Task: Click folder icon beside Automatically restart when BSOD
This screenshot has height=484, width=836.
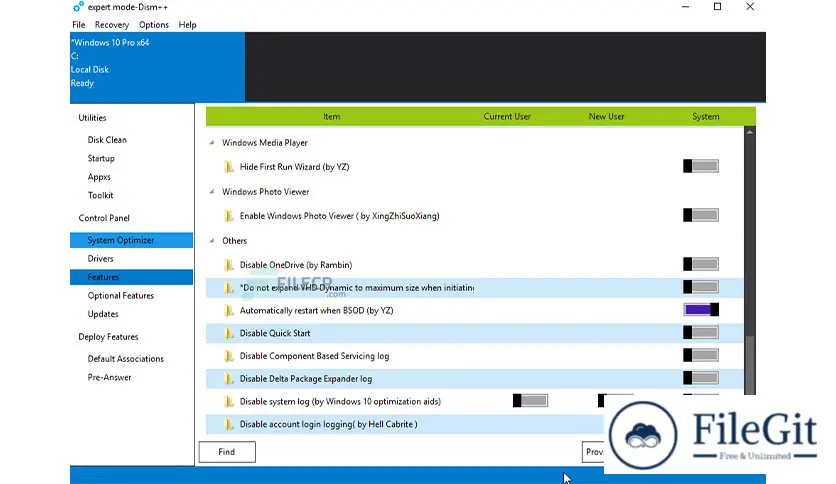Action: click(x=229, y=310)
